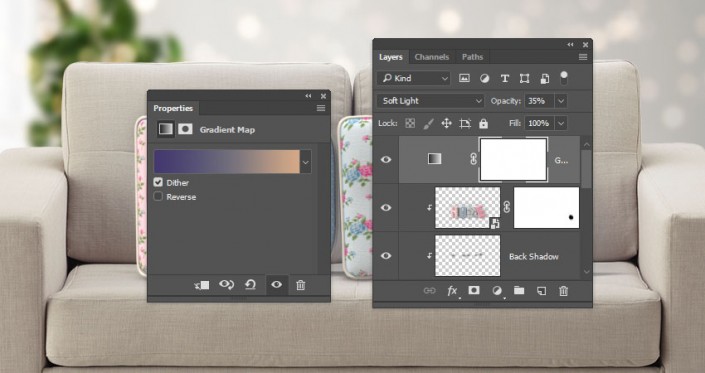Filter layers by smart objects icon
Image resolution: width=705 pixels, height=373 pixels.
tap(544, 79)
